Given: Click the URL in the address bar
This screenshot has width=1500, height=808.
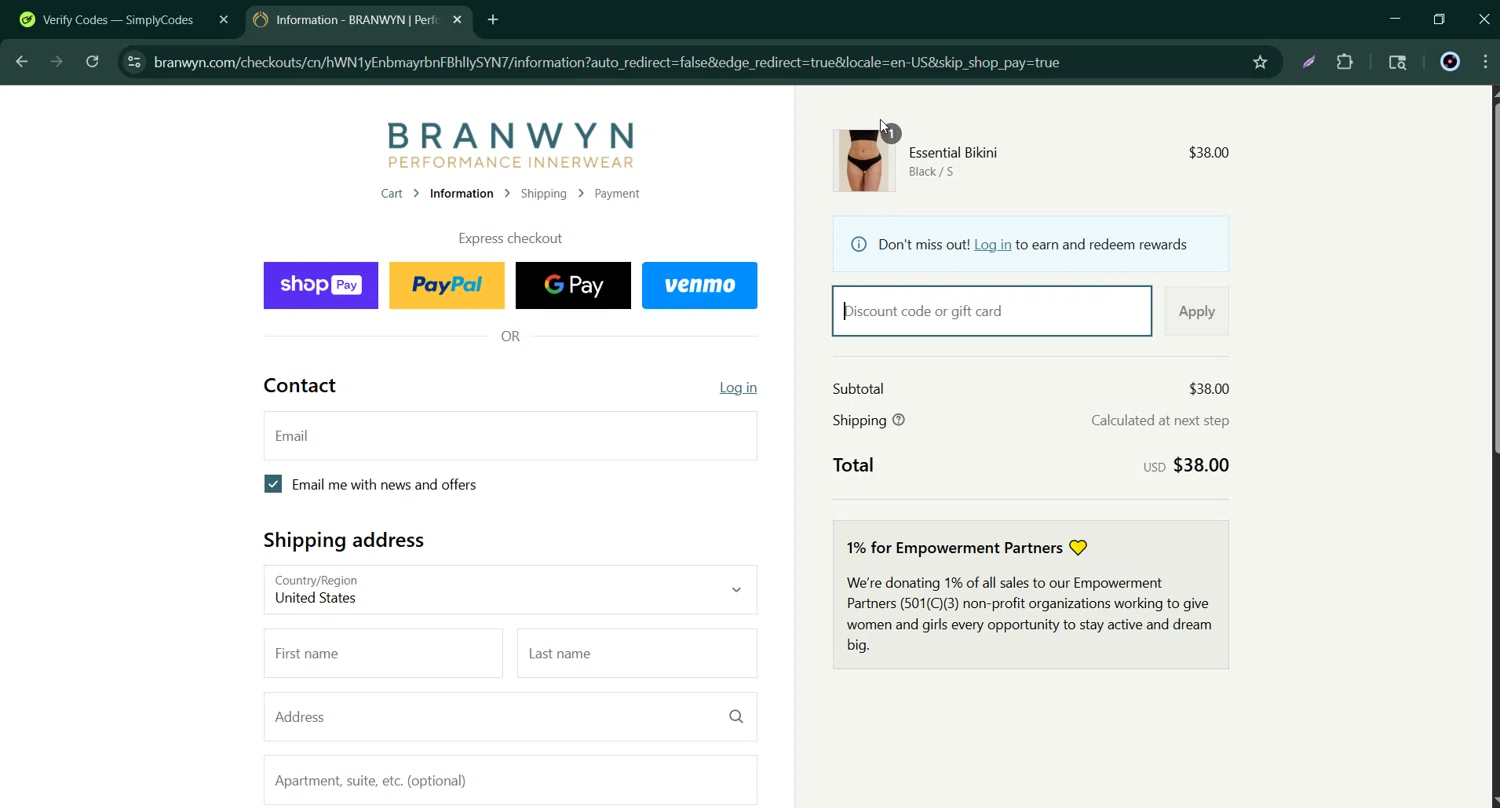Looking at the screenshot, I should (606, 62).
